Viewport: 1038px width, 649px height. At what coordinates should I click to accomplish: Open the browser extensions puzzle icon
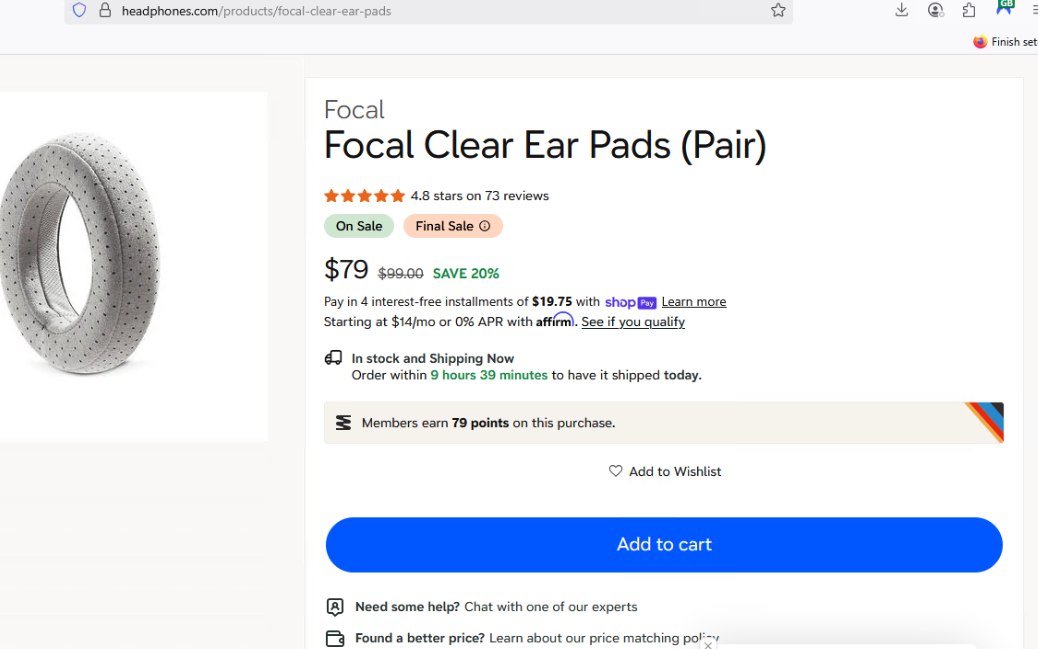[x=968, y=10]
